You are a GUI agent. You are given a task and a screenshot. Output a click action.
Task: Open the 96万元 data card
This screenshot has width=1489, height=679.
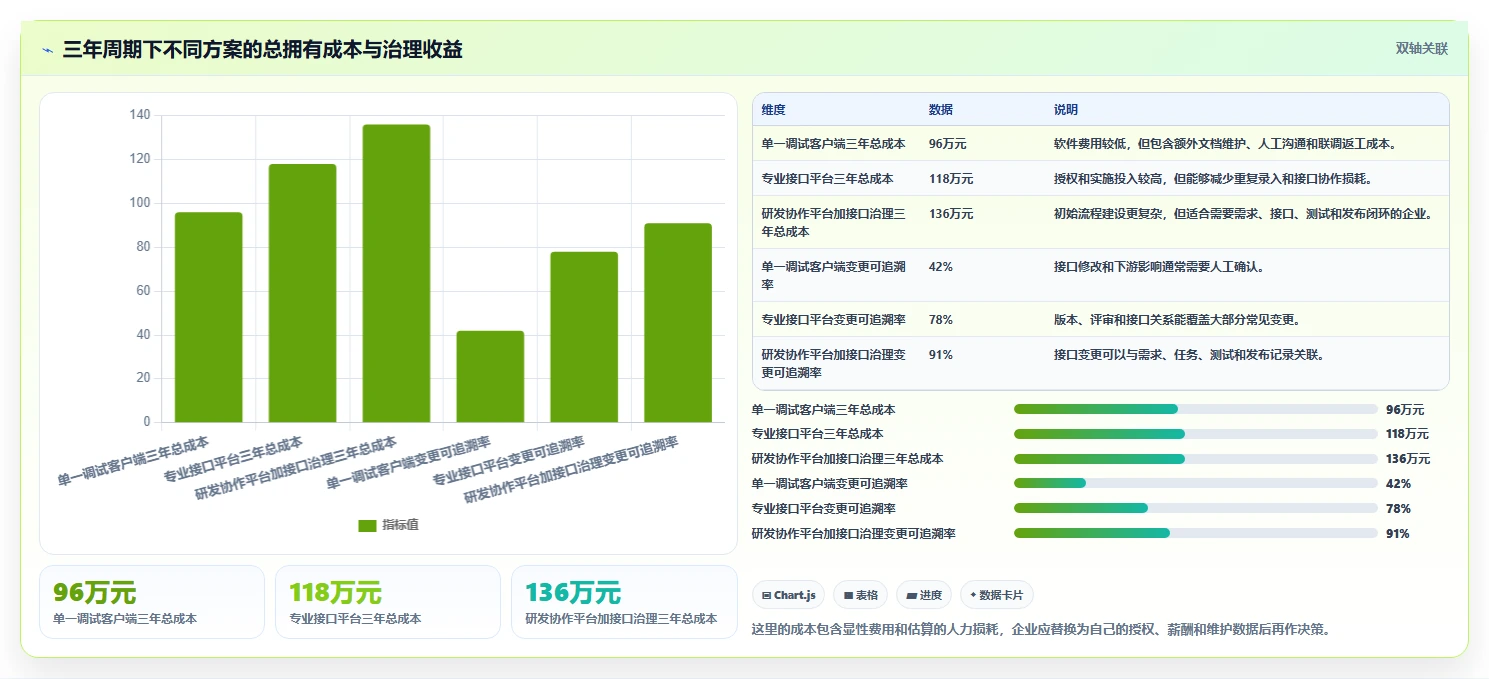[152, 602]
